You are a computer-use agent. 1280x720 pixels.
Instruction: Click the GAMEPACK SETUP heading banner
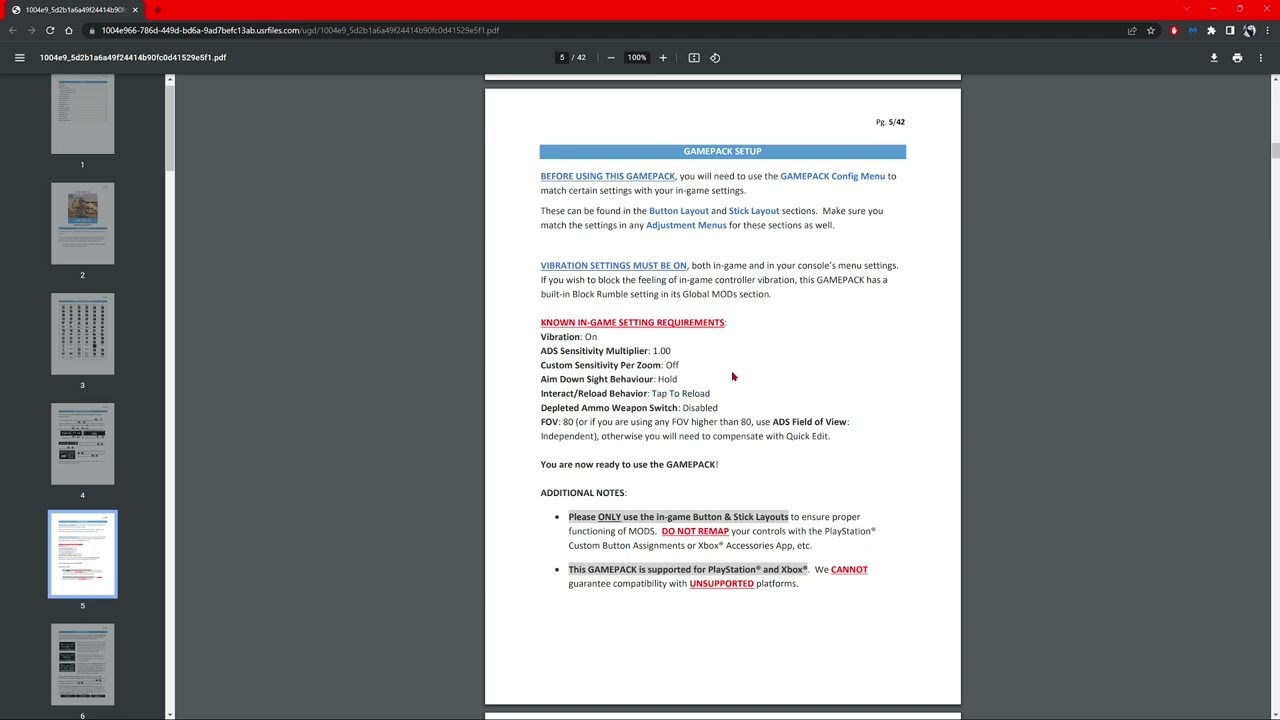pyautogui.click(x=722, y=151)
